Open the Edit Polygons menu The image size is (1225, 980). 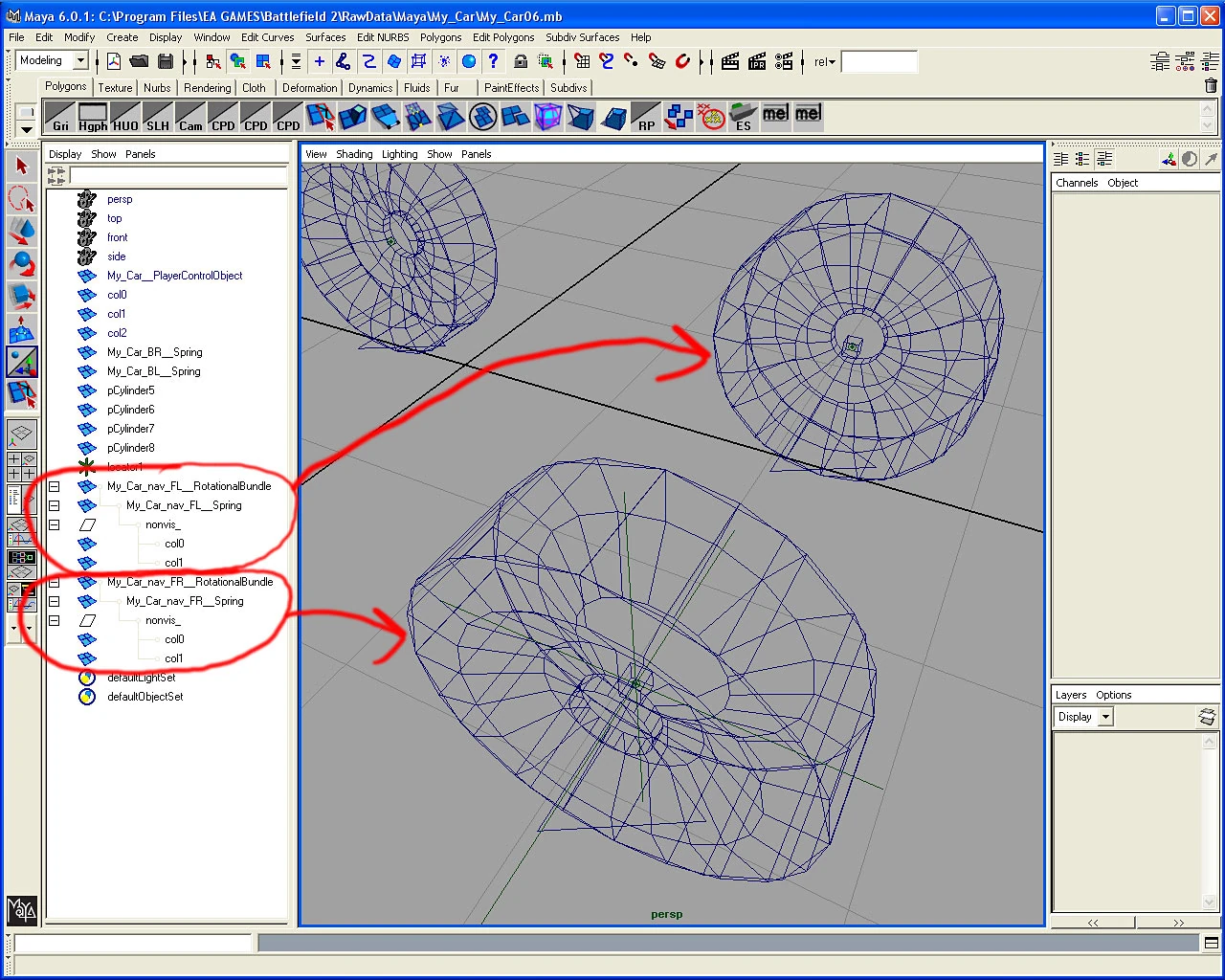pos(502,37)
